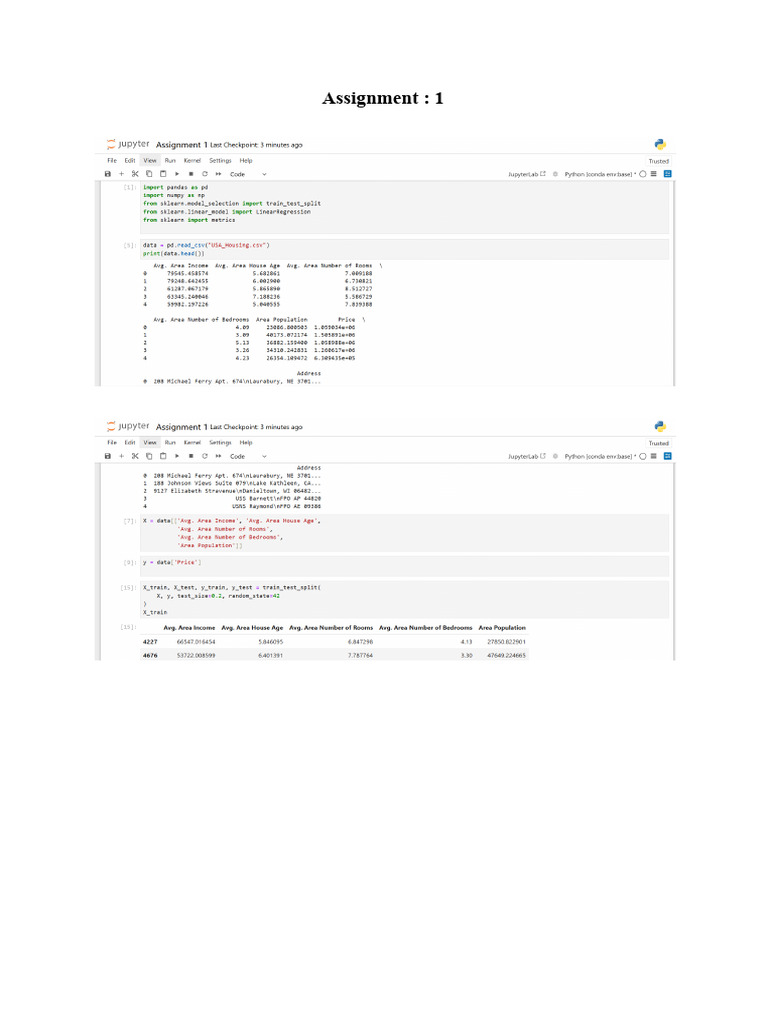This screenshot has width=768, height=1024.
Task: Click the Trusted button in the second notebook
Action: (658, 443)
